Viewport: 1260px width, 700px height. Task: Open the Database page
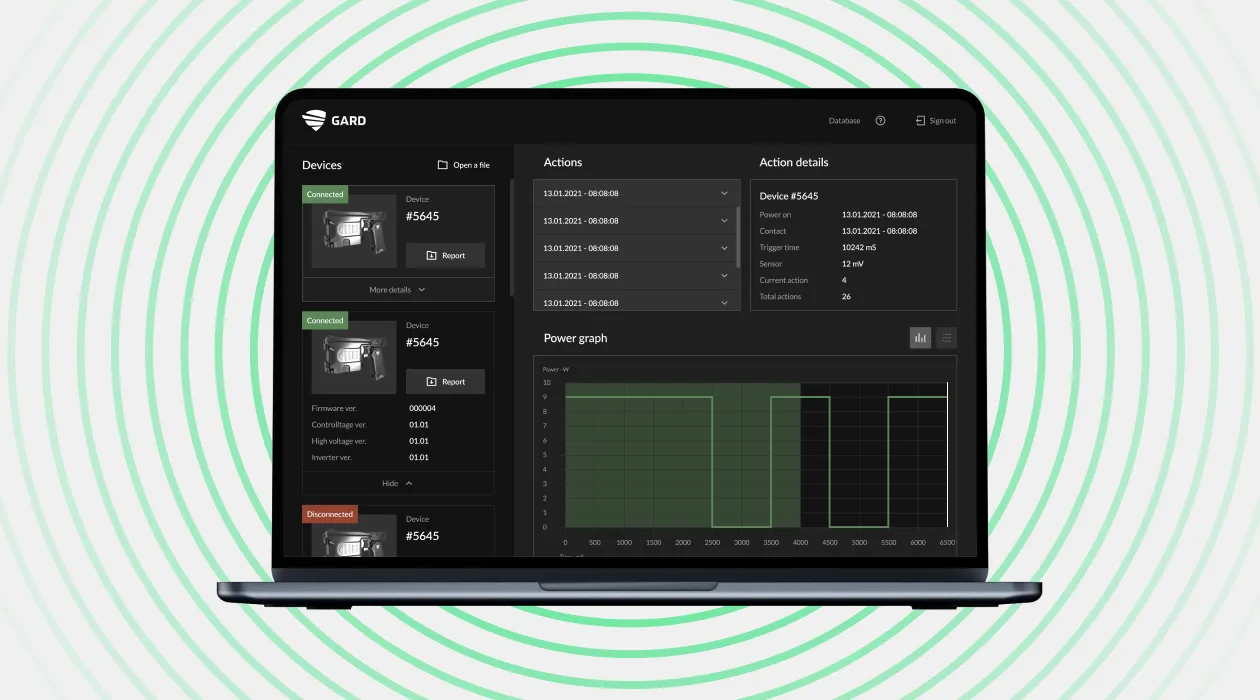pos(844,121)
